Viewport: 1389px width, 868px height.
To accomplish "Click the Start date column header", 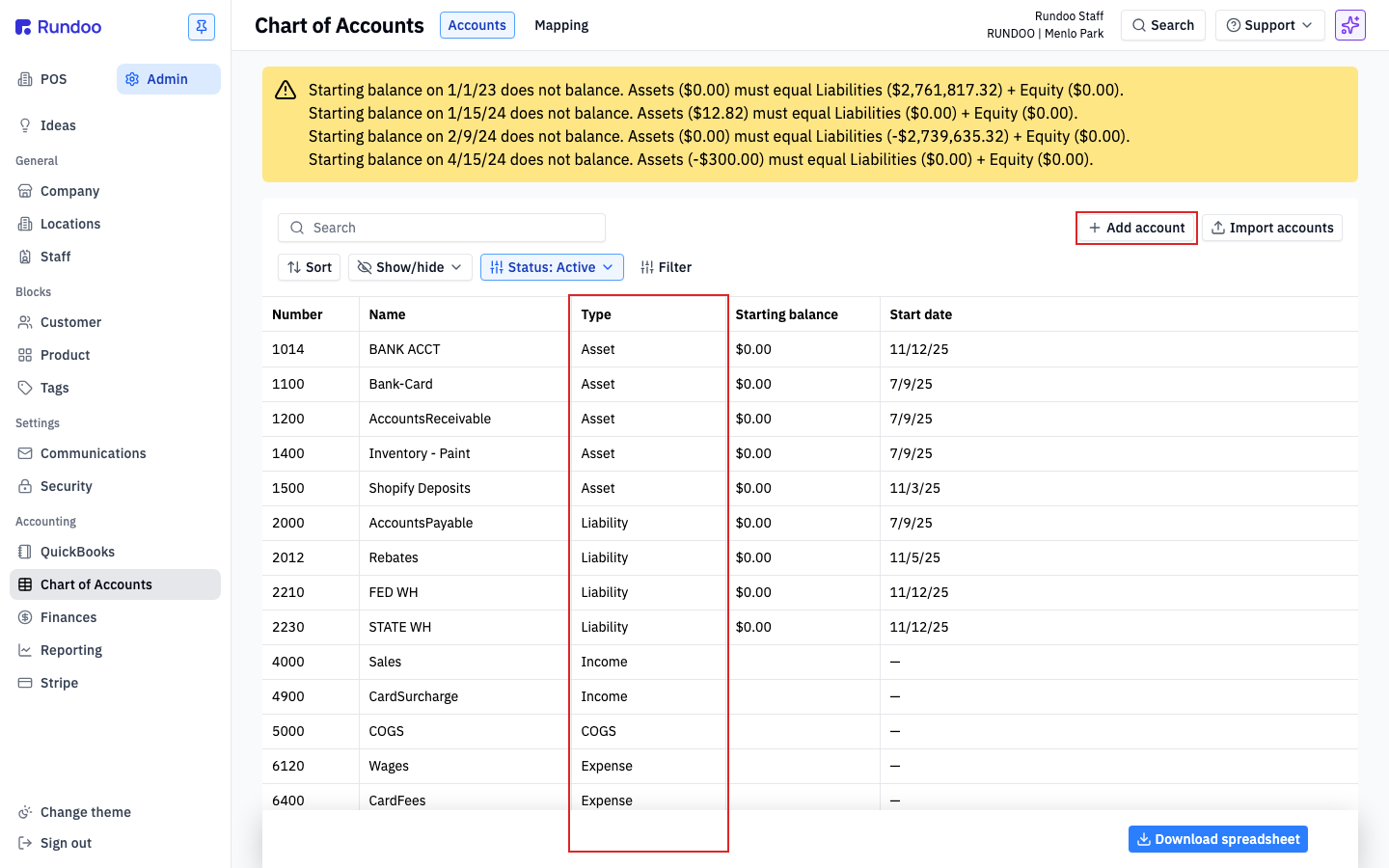I will (x=920, y=314).
